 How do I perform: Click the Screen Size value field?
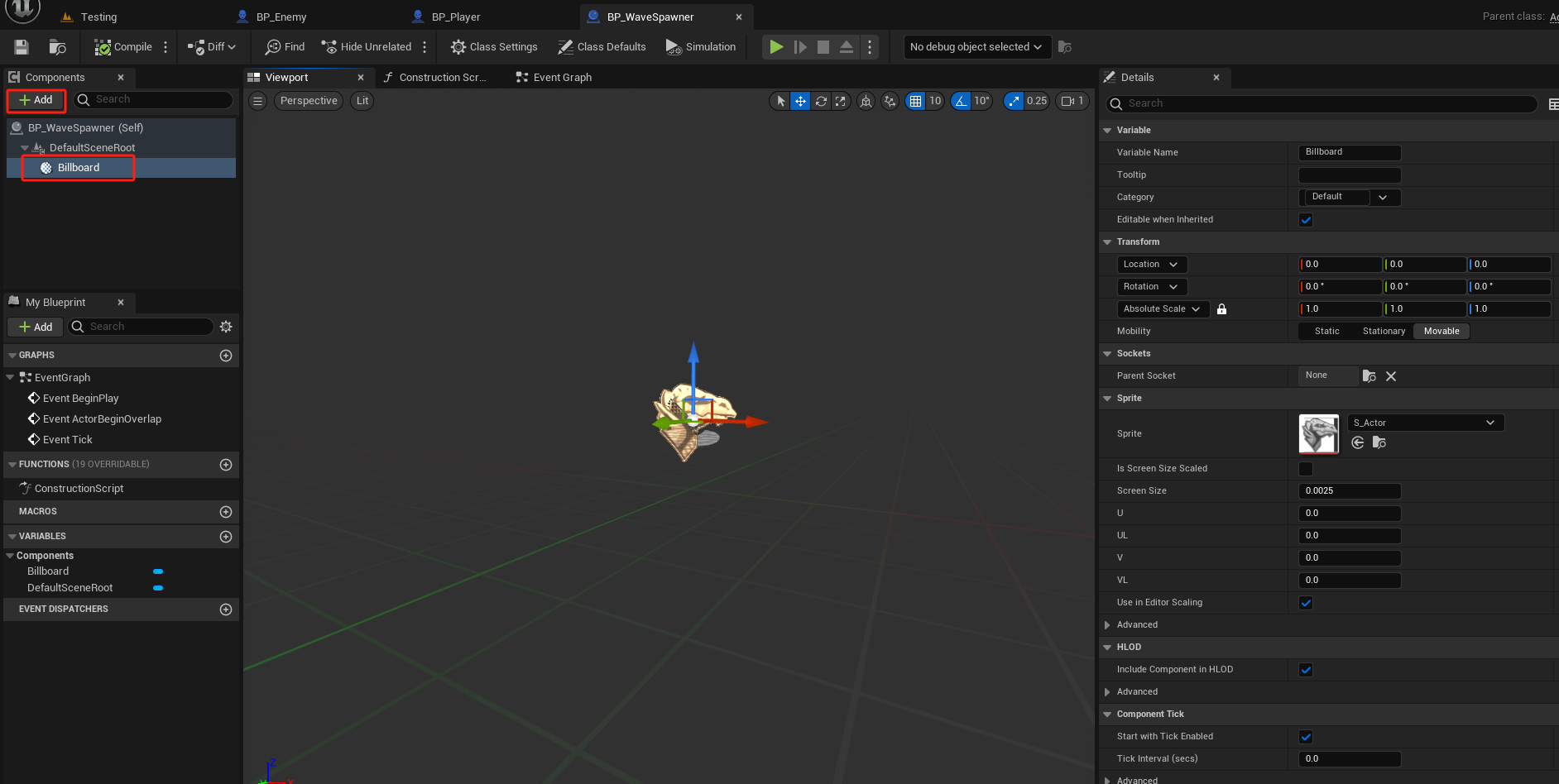coord(1350,491)
